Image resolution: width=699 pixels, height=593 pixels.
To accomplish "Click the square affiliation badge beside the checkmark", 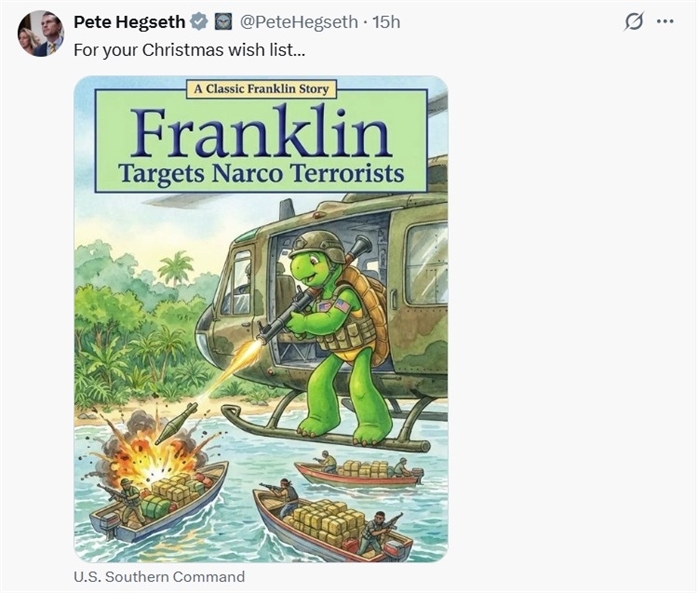I will [223, 21].
